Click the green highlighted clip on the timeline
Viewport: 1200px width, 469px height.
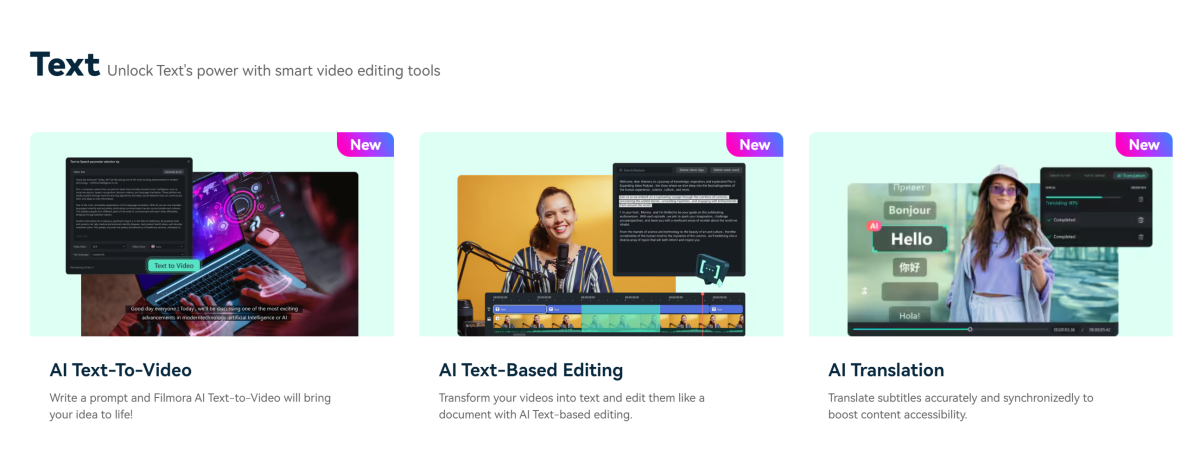(x=621, y=318)
